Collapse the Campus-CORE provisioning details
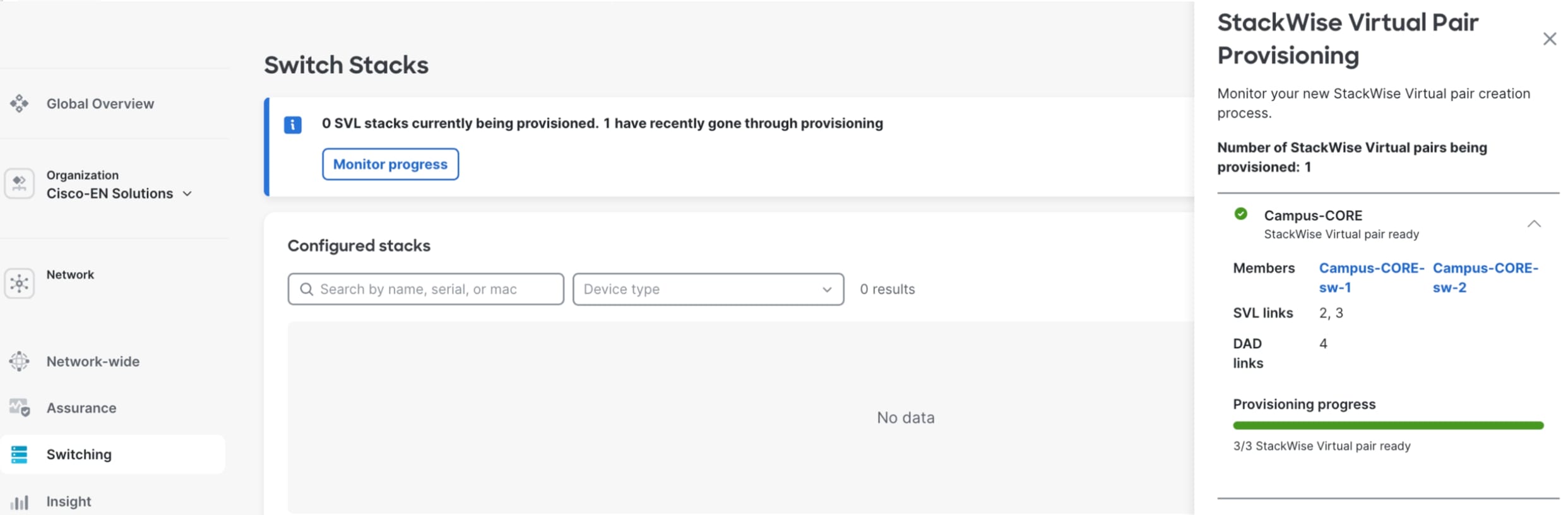This screenshot has height=515, width=1568. tap(1534, 223)
